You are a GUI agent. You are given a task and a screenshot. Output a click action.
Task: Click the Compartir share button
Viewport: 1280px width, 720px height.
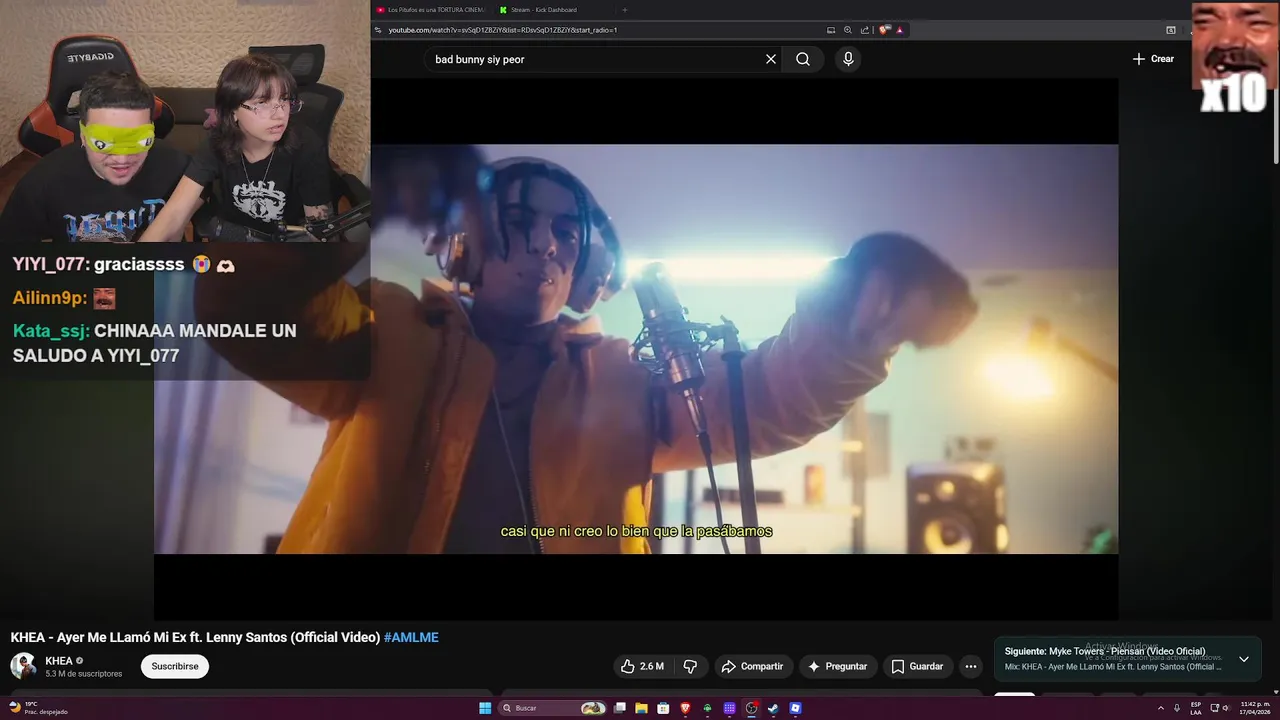pos(752,666)
